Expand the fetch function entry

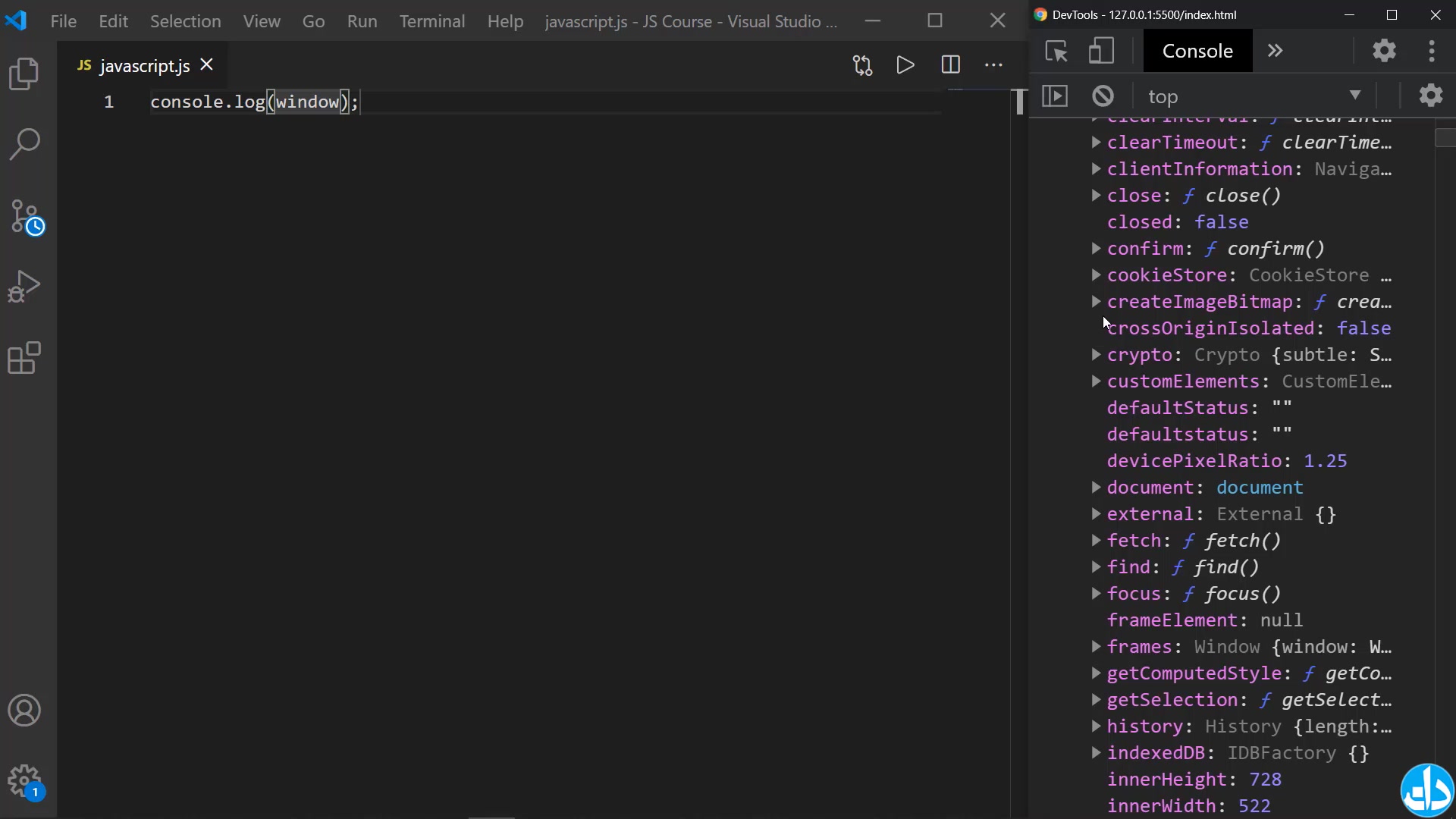(1096, 541)
